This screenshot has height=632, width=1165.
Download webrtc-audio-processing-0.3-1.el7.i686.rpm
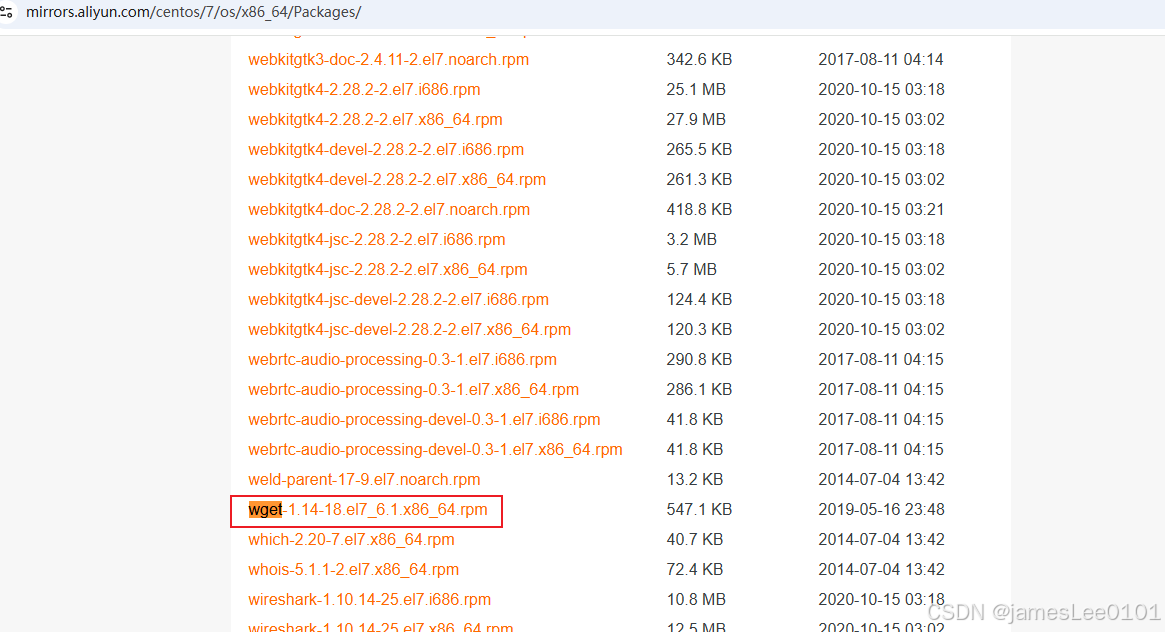pyautogui.click(x=402, y=360)
